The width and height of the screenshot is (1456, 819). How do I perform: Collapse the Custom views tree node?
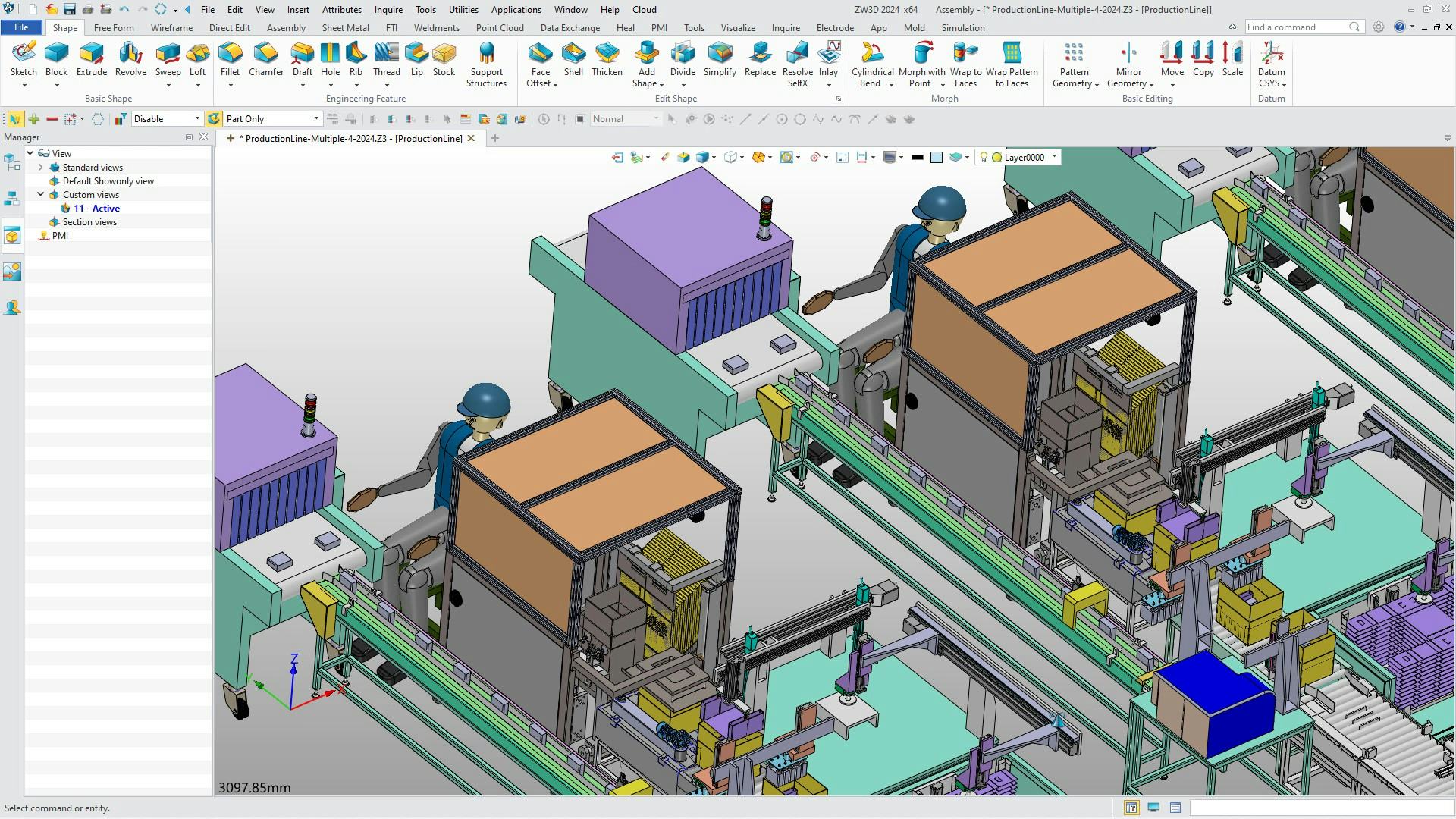click(40, 194)
